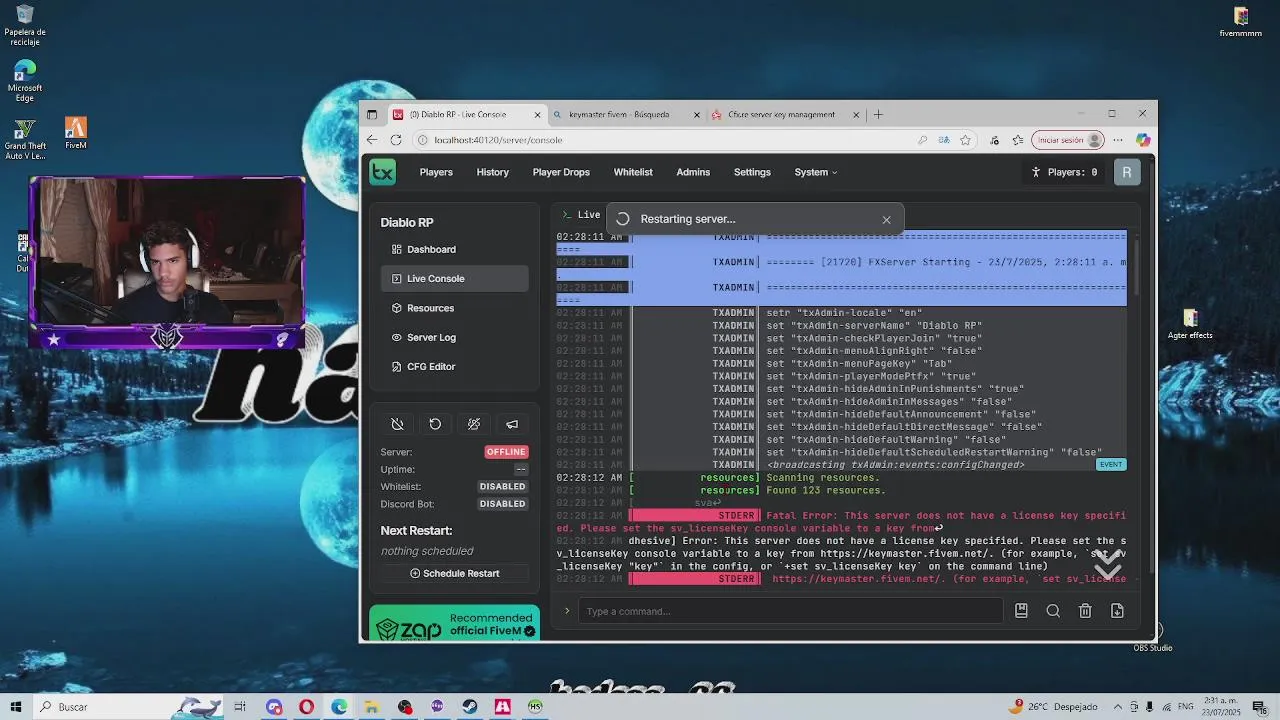This screenshot has width=1280, height=720.
Task: Open the txAdmin Settings page
Action: (x=752, y=172)
